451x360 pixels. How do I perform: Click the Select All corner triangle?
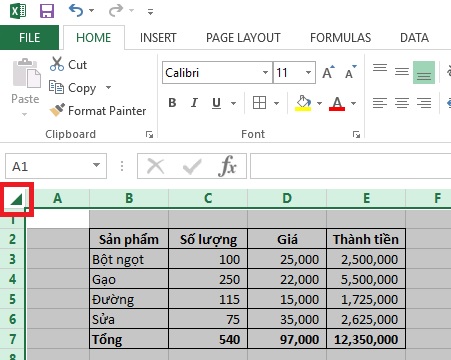coord(16,199)
